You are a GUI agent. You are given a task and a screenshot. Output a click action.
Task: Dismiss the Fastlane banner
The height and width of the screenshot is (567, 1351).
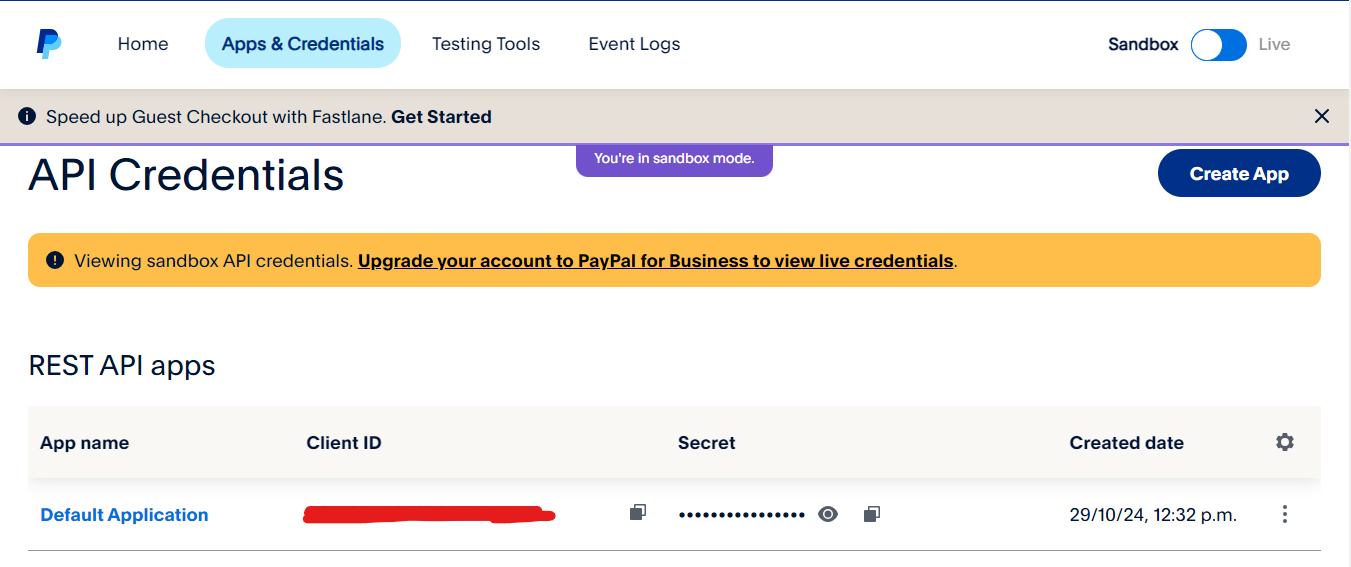coord(1322,116)
